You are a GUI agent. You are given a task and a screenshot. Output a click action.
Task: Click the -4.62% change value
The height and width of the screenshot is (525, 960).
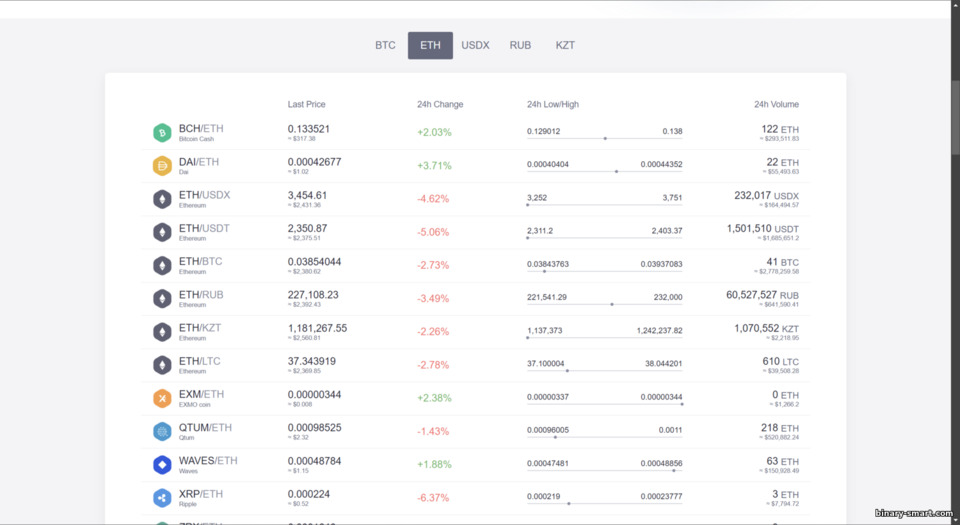point(433,199)
